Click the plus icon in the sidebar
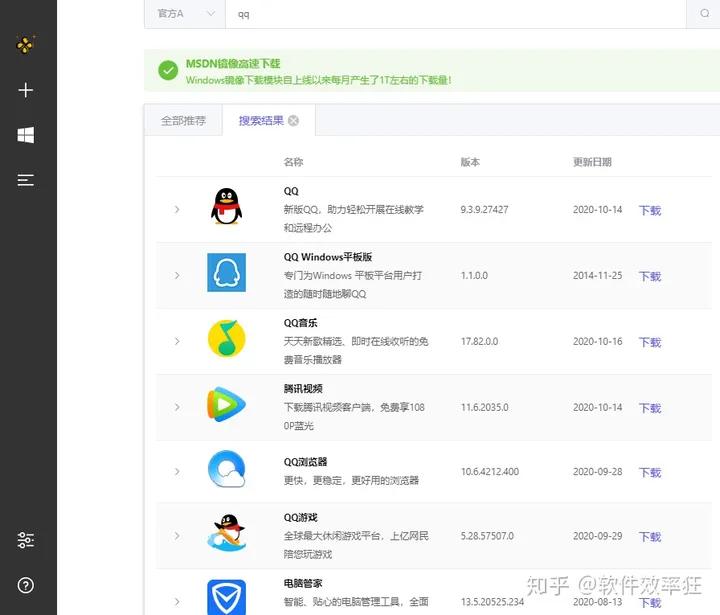 click(x=26, y=90)
